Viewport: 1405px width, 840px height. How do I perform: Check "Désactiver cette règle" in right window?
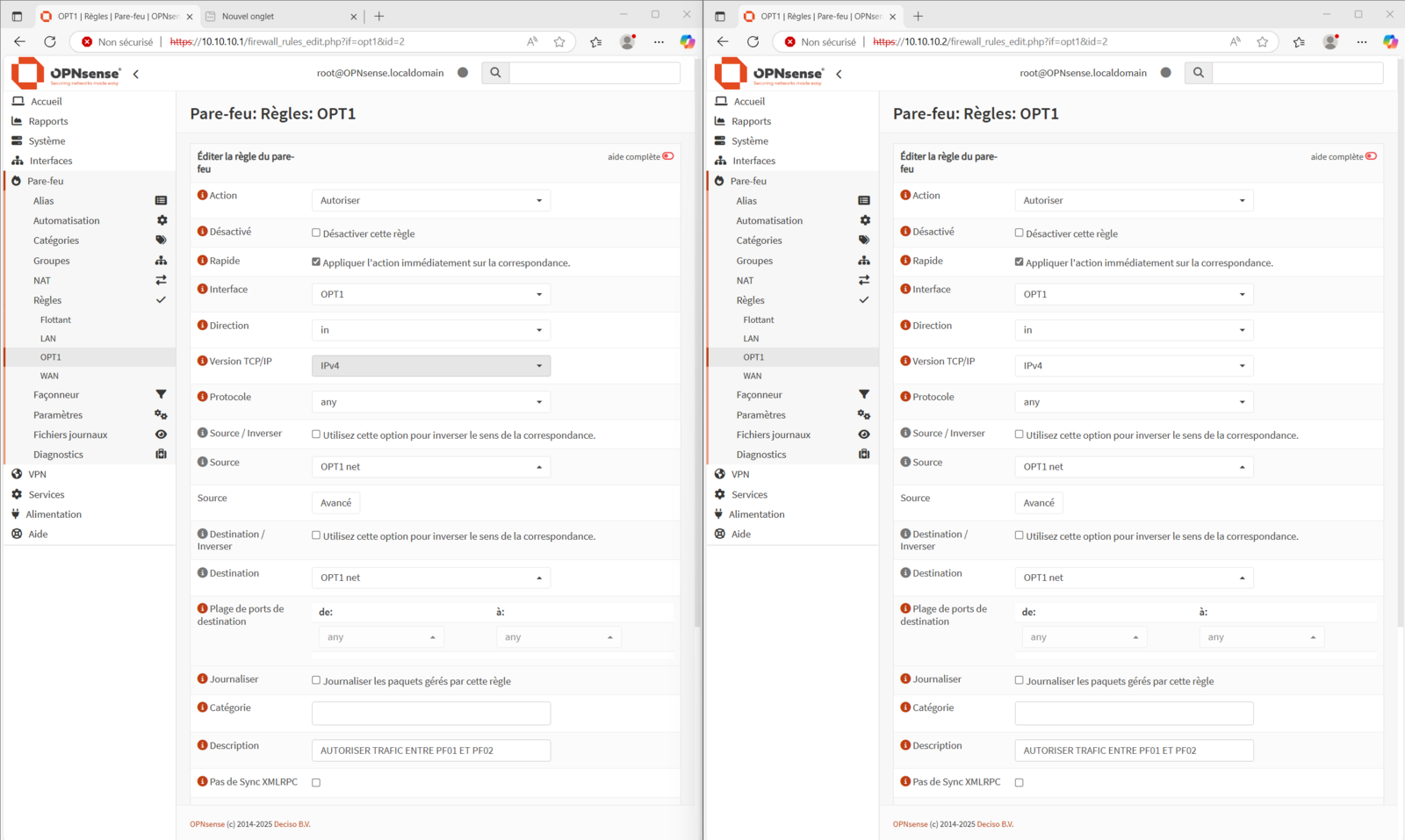1020,233
